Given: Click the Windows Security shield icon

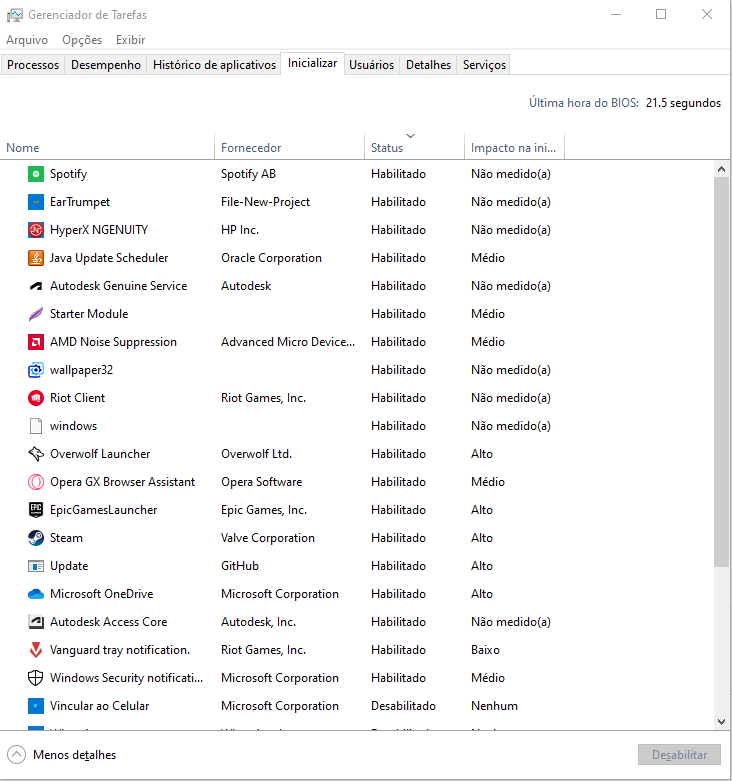Looking at the screenshot, I should pos(36,678).
